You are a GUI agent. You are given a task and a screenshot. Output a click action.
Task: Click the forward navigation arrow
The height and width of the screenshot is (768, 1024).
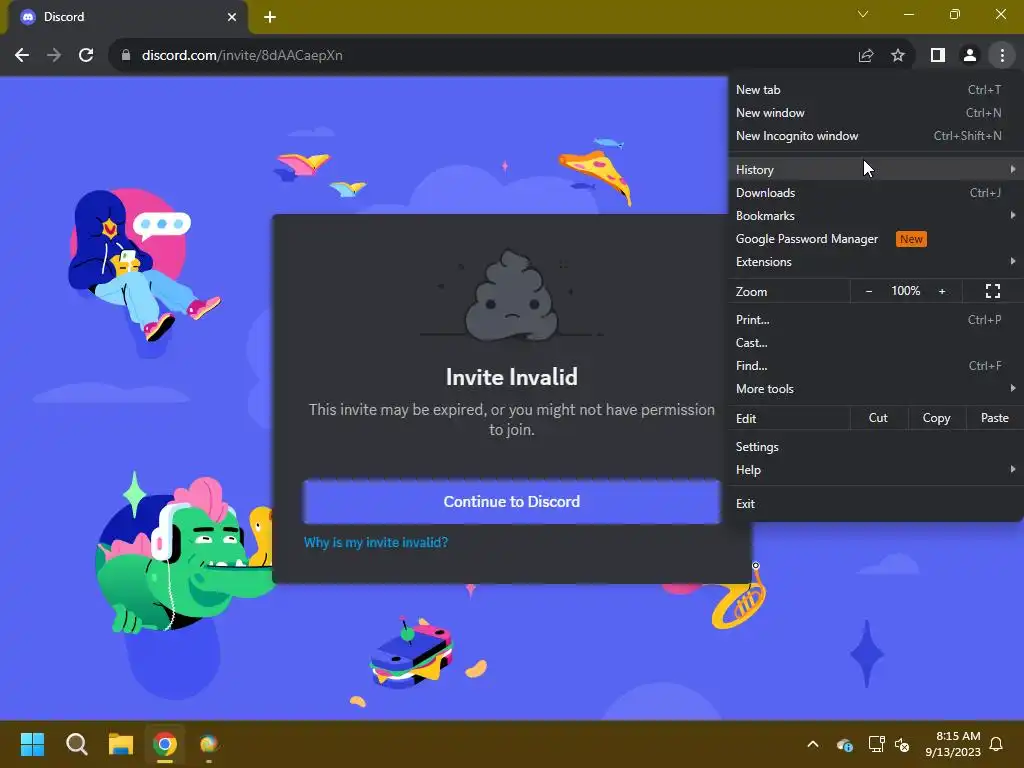[54, 56]
